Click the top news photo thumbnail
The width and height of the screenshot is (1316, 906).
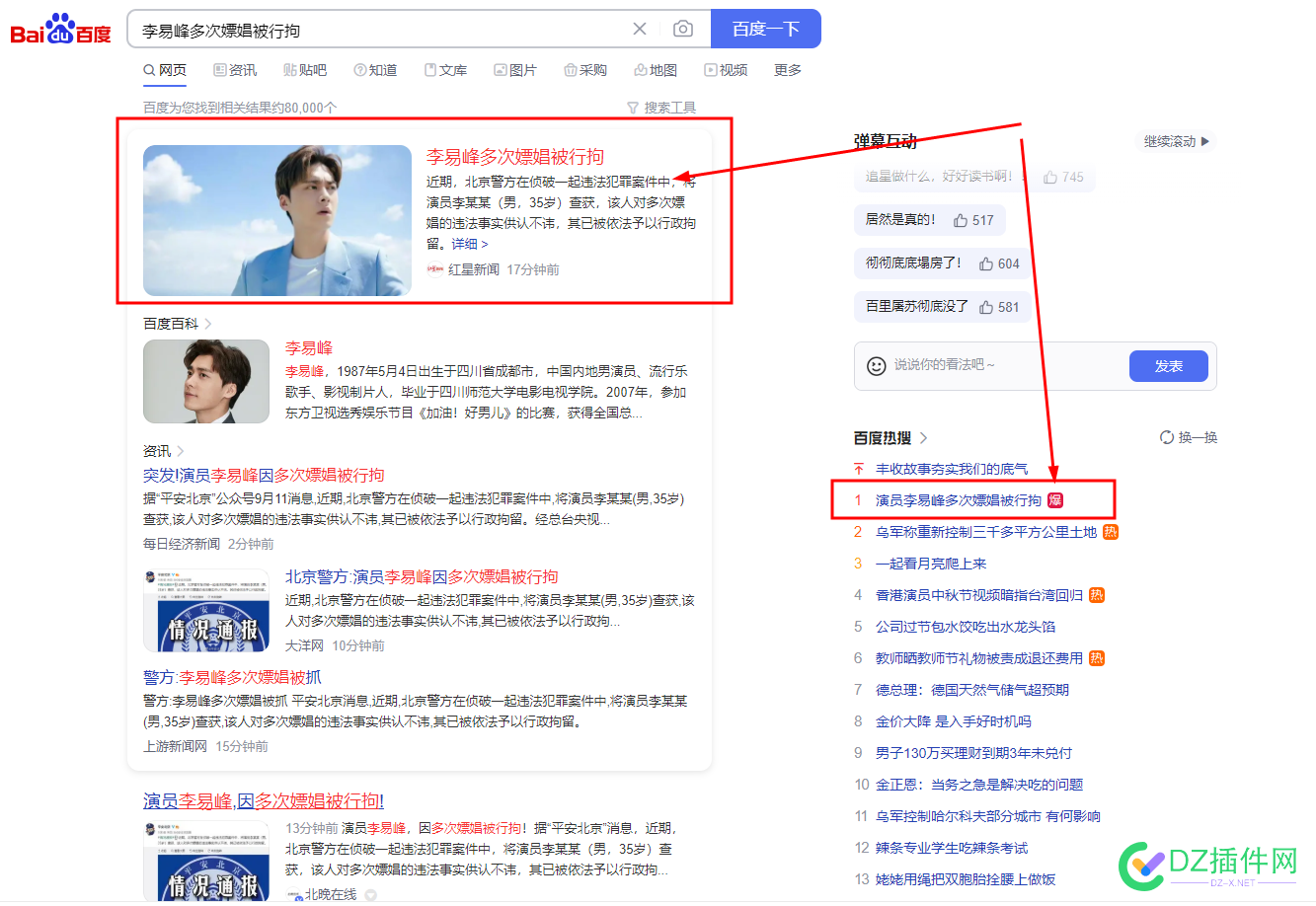[x=277, y=220]
